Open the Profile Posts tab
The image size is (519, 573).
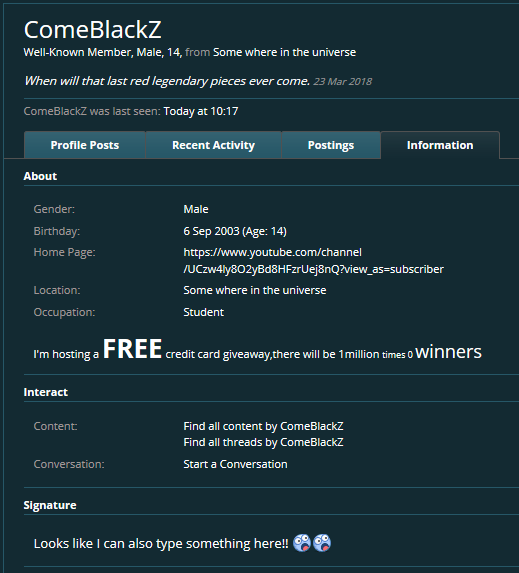pyautogui.click(x=85, y=145)
